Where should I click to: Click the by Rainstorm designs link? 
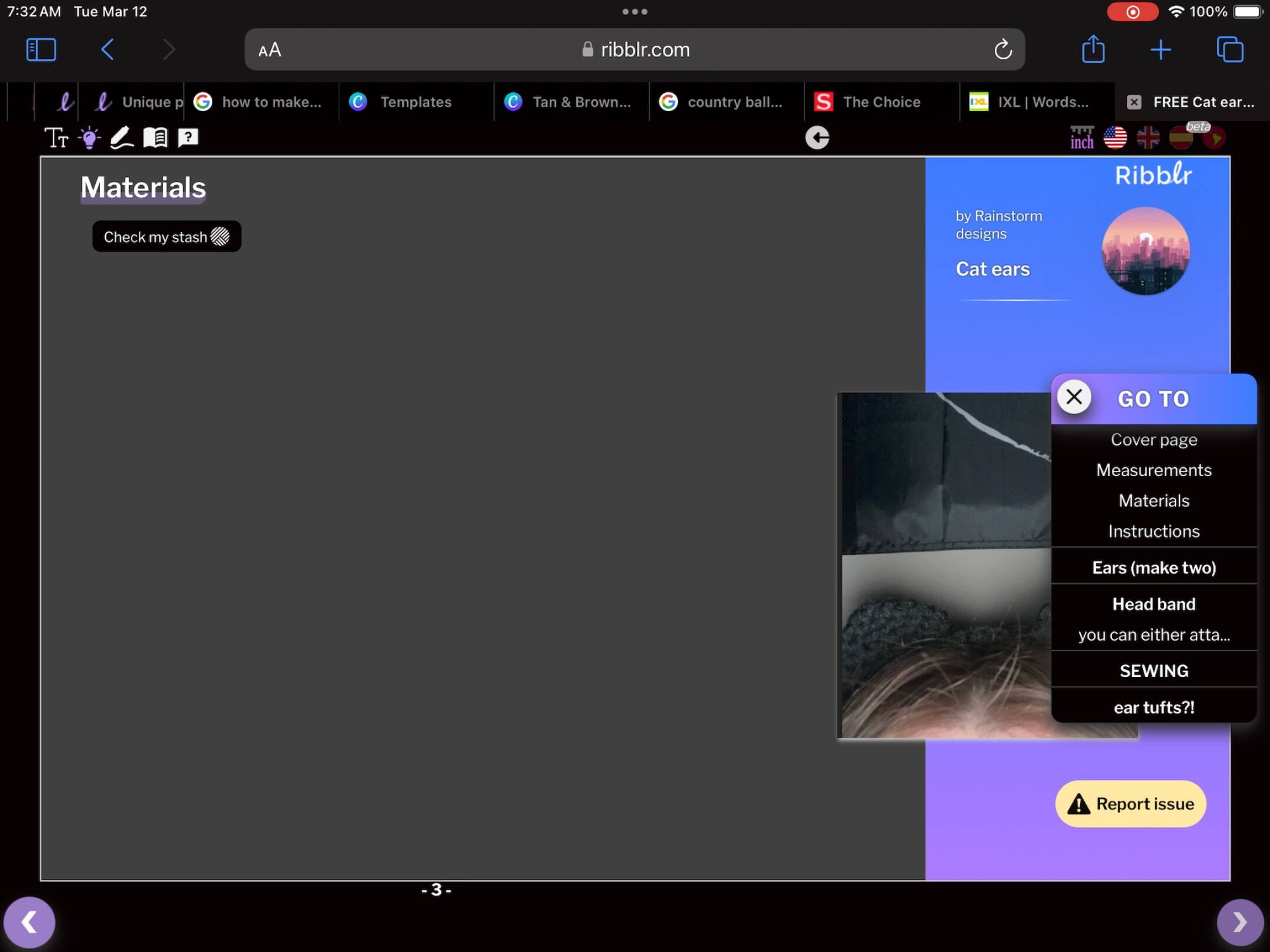(x=998, y=224)
